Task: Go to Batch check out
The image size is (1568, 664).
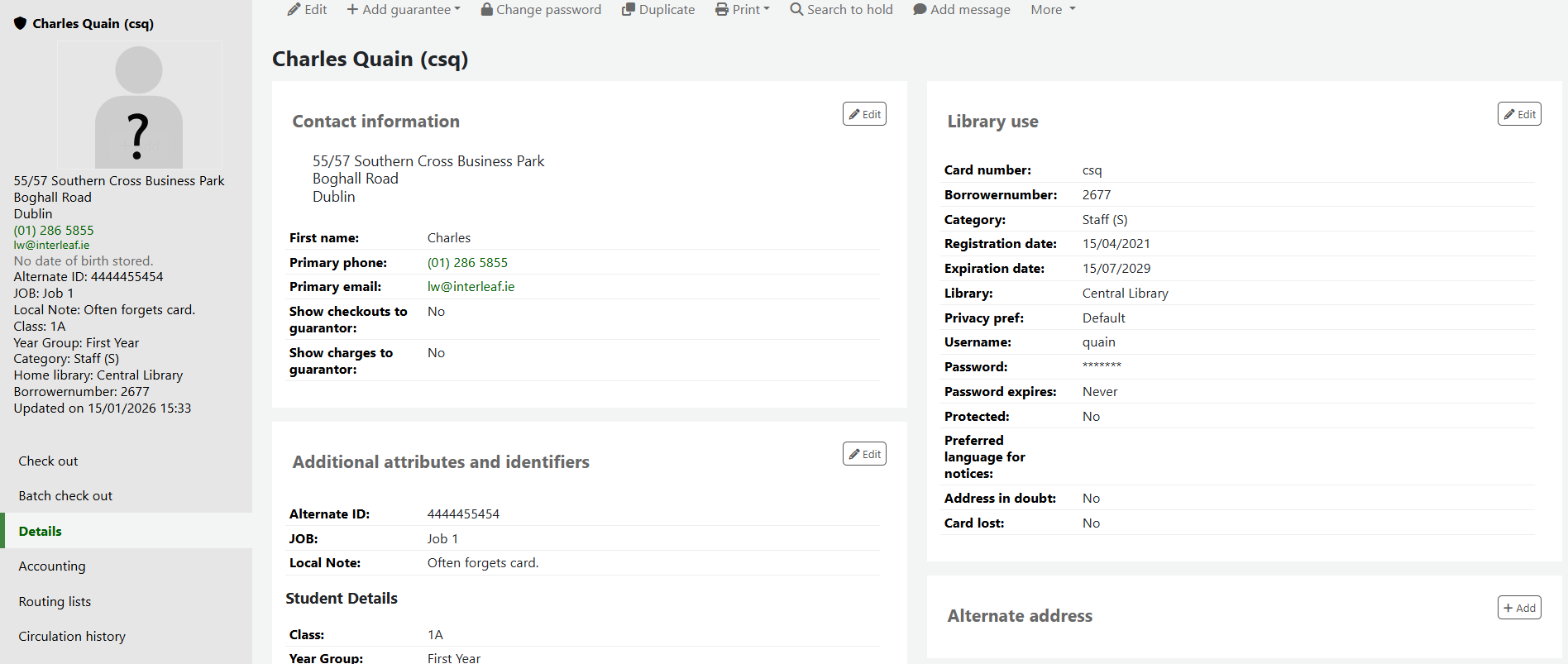Action: click(x=65, y=496)
